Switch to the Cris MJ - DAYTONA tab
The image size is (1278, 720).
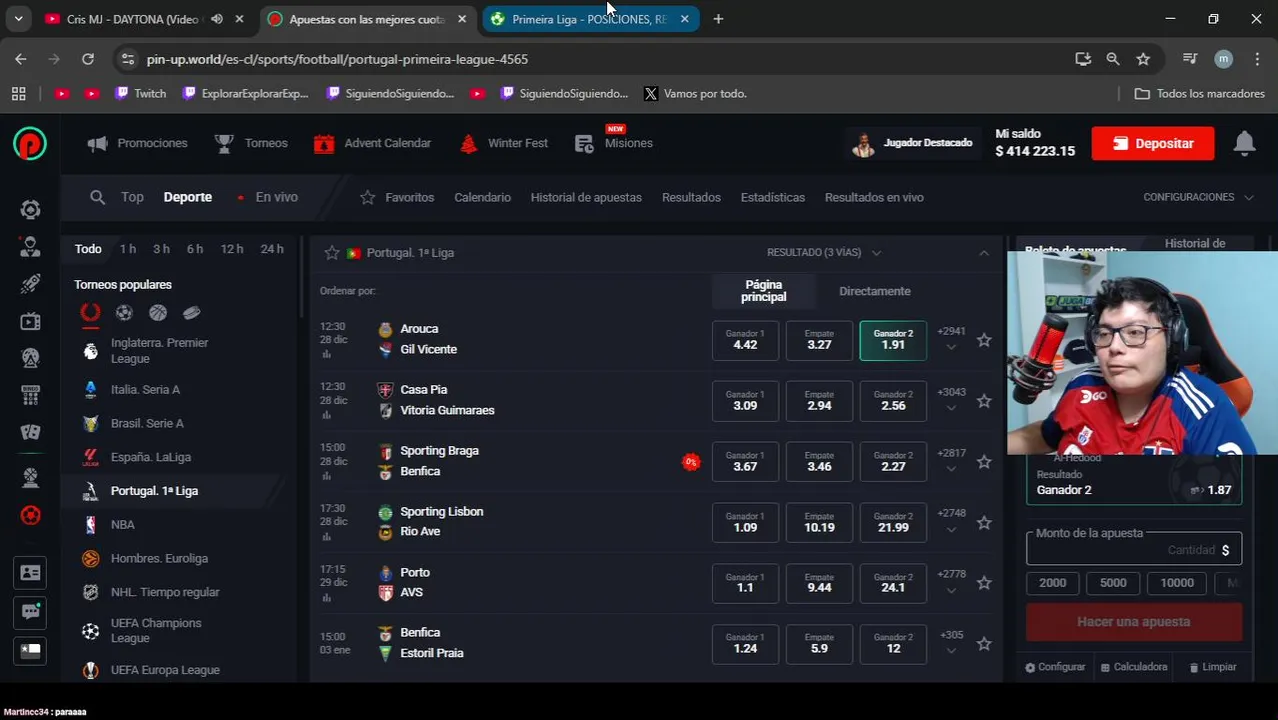[x=146, y=19]
